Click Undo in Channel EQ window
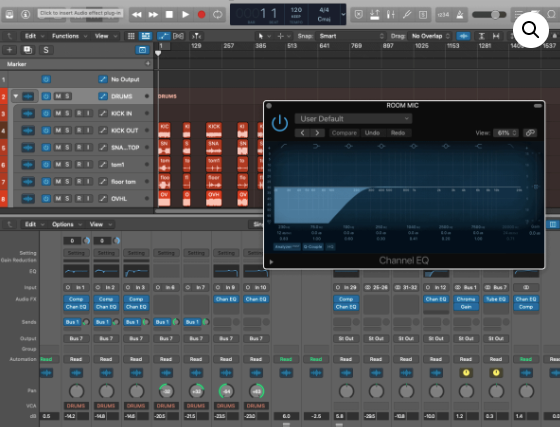 [x=372, y=133]
